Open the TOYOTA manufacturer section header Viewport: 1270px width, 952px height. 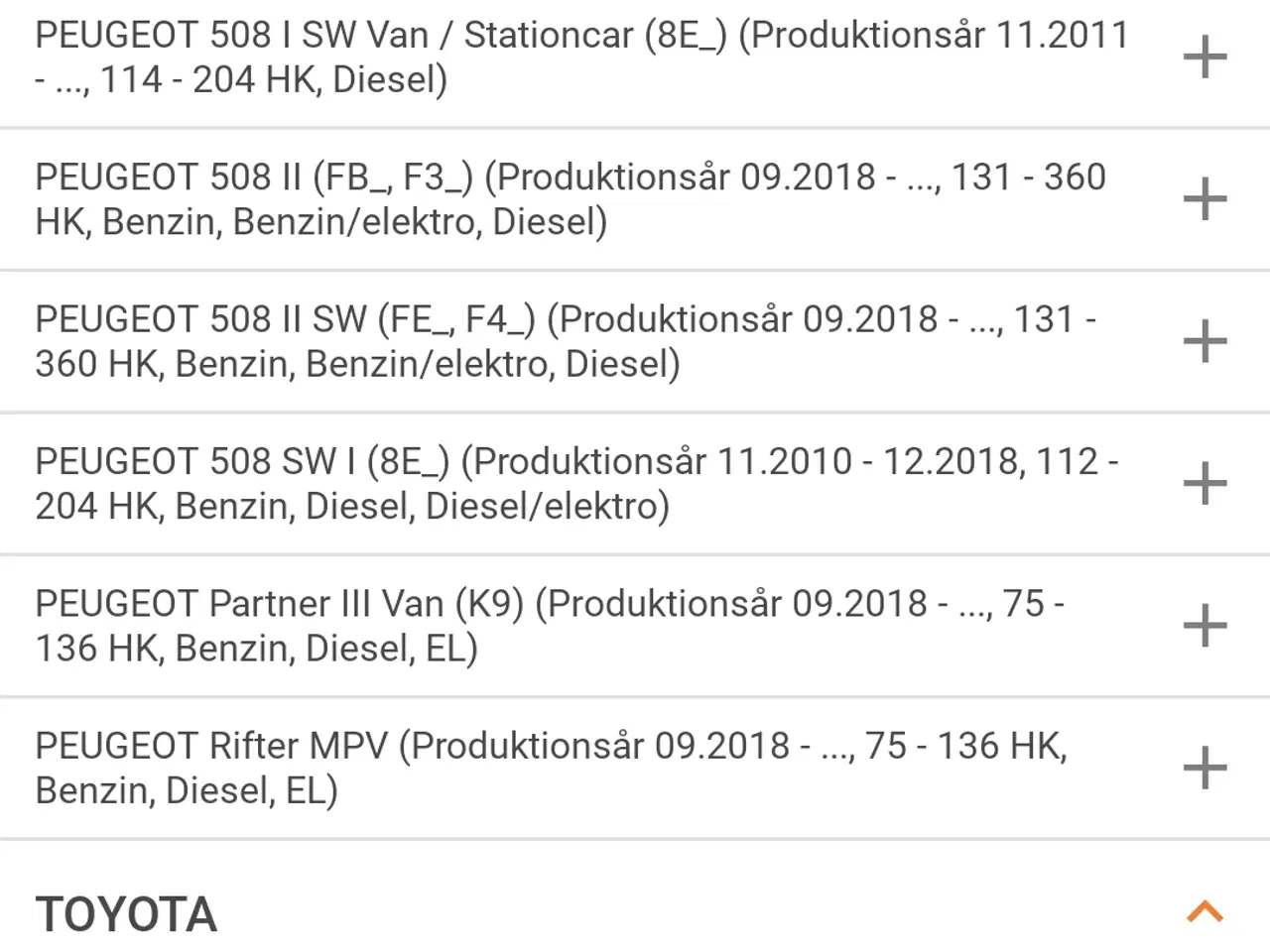click(x=126, y=912)
